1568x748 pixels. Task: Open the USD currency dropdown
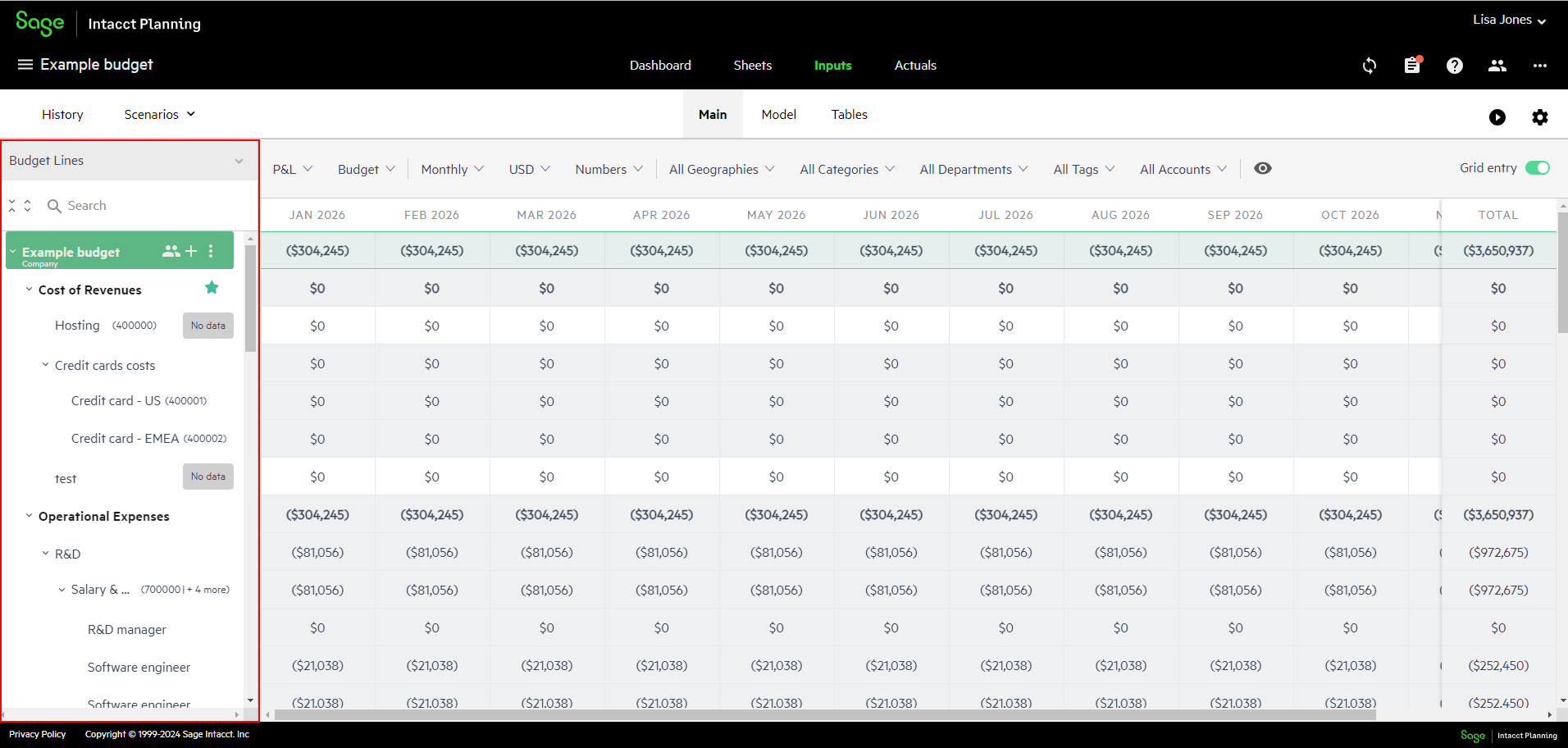tap(530, 169)
